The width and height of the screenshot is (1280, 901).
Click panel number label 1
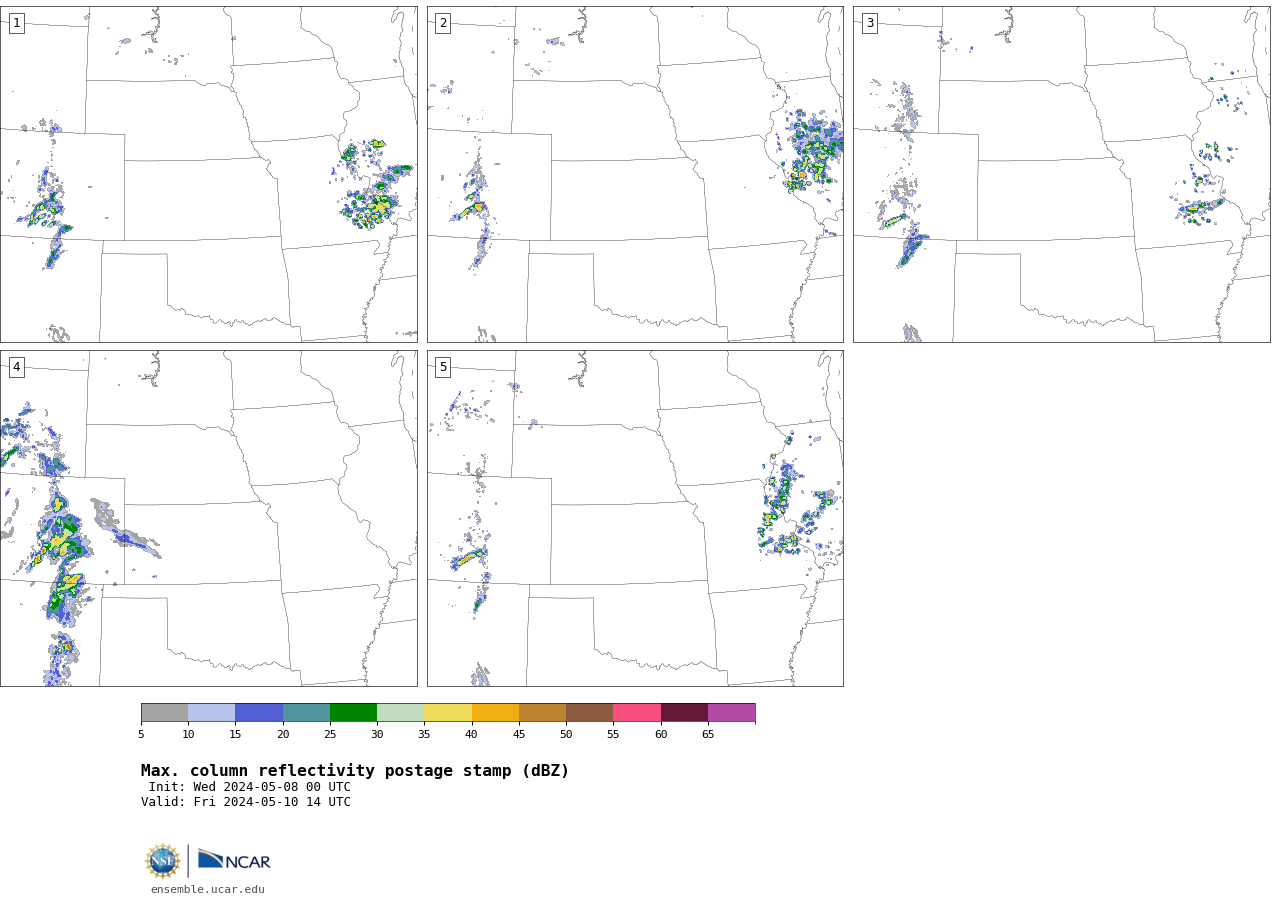pyautogui.click(x=17, y=23)
